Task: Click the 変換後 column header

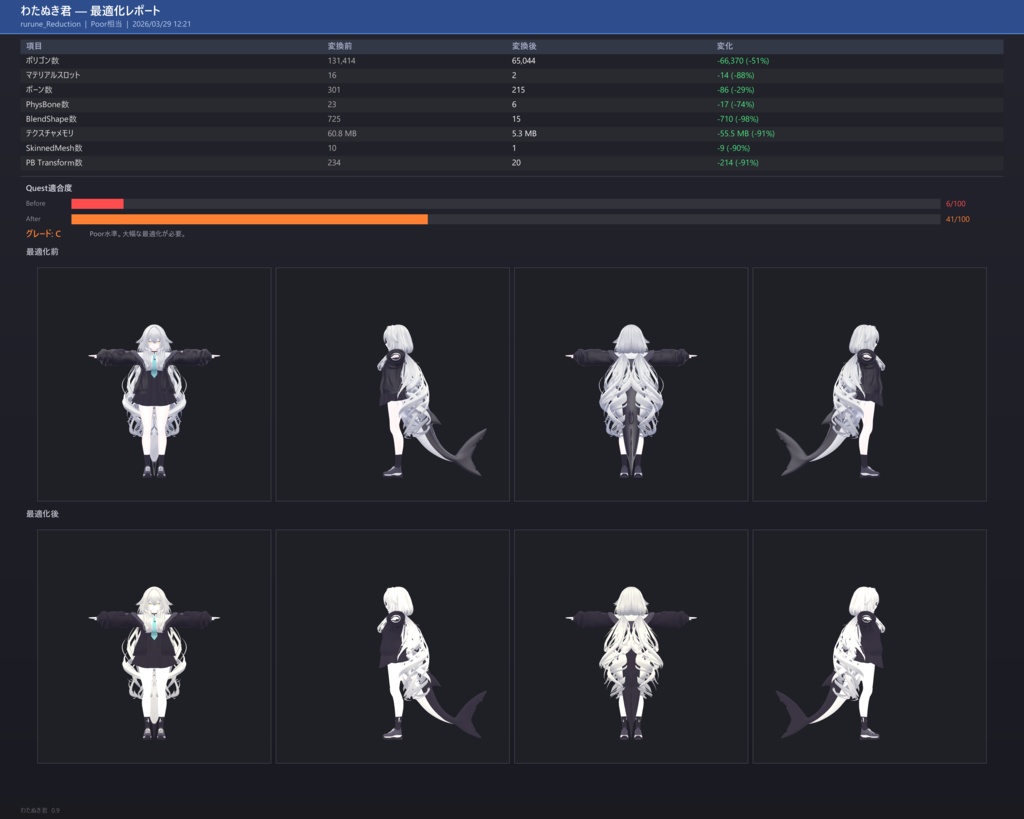Action: [x=524, y=46]
